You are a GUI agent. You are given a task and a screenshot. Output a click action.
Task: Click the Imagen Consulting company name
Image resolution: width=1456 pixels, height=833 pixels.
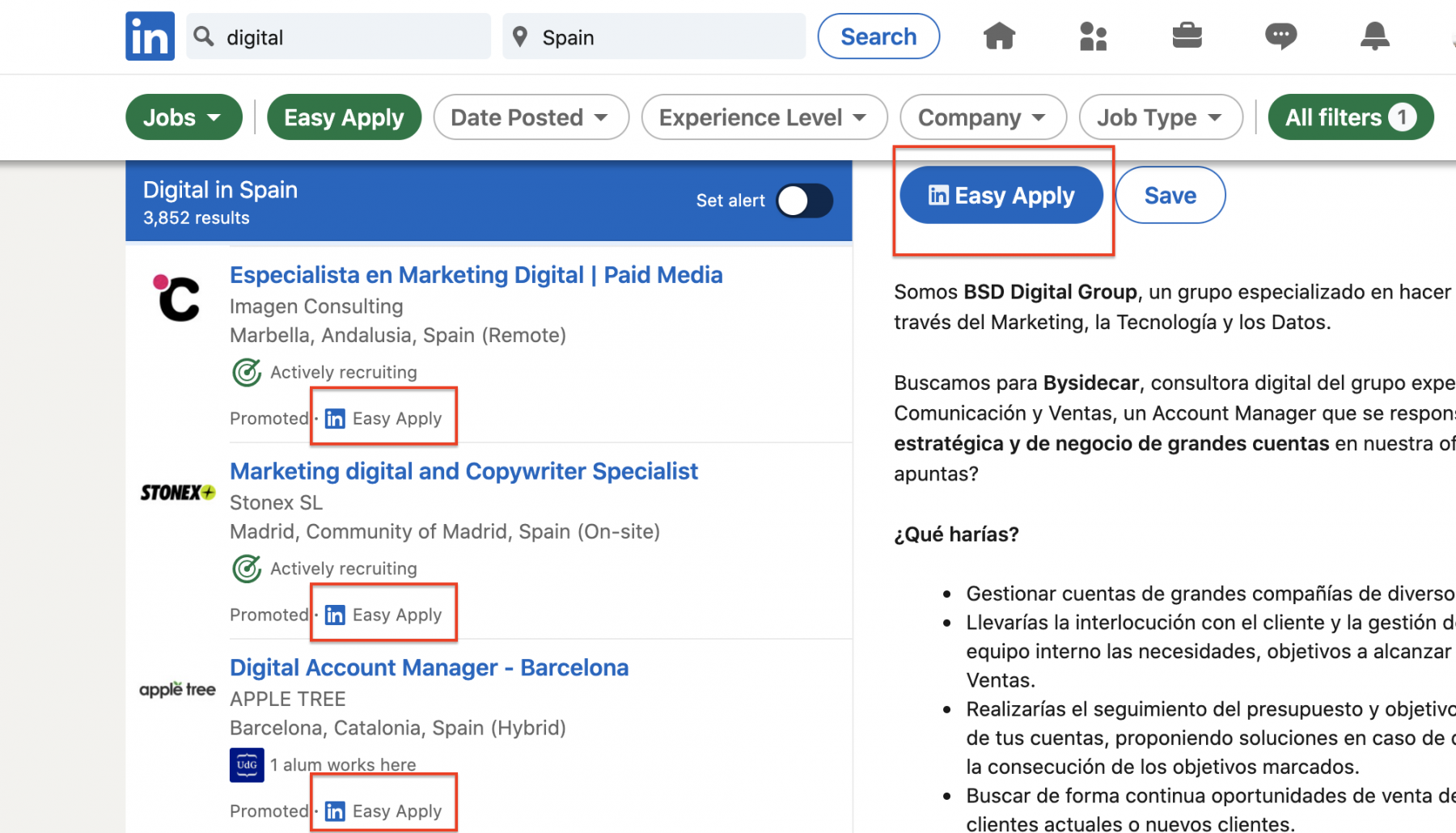pos(316,307)
